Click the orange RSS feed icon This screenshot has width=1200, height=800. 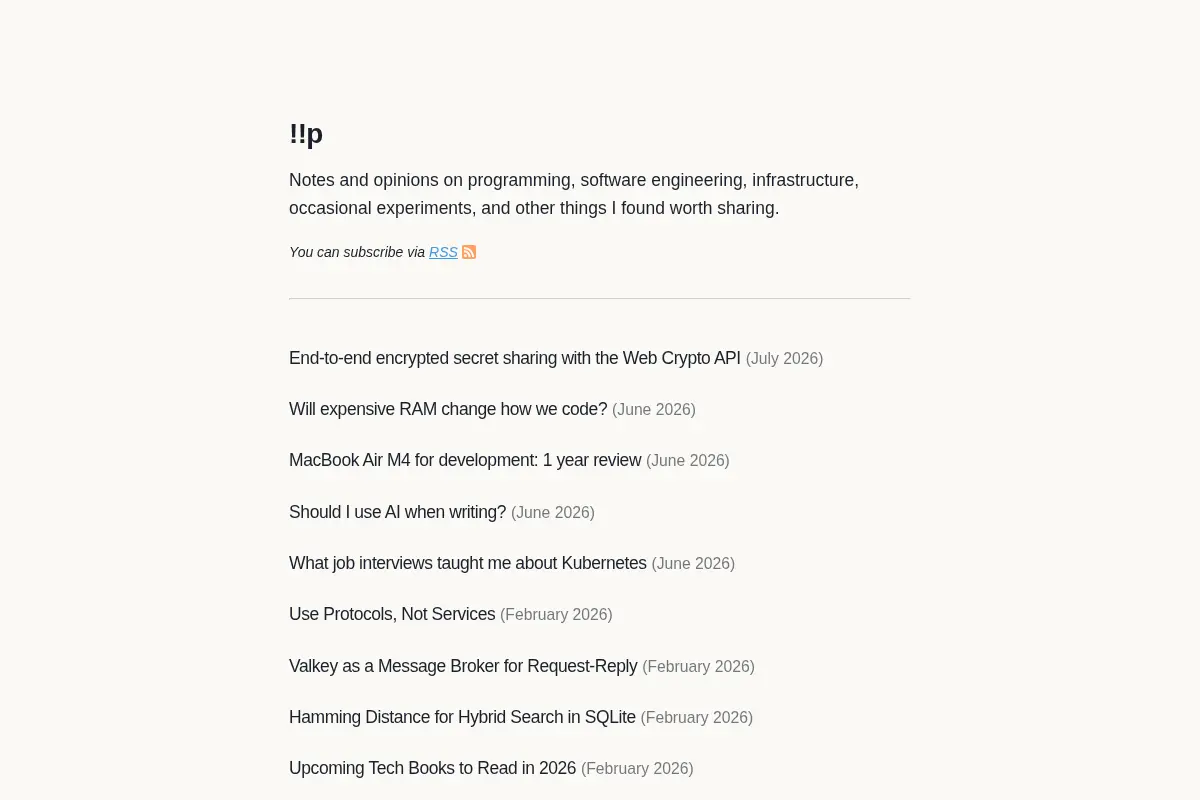pyautogui.click(x=469, y=252)
